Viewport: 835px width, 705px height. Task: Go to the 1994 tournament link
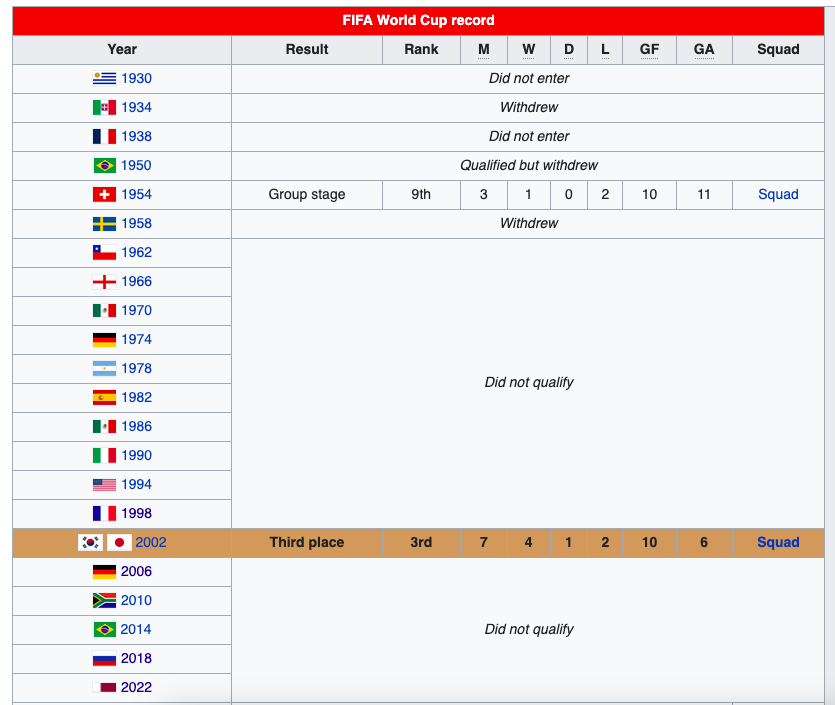[136, 485]
